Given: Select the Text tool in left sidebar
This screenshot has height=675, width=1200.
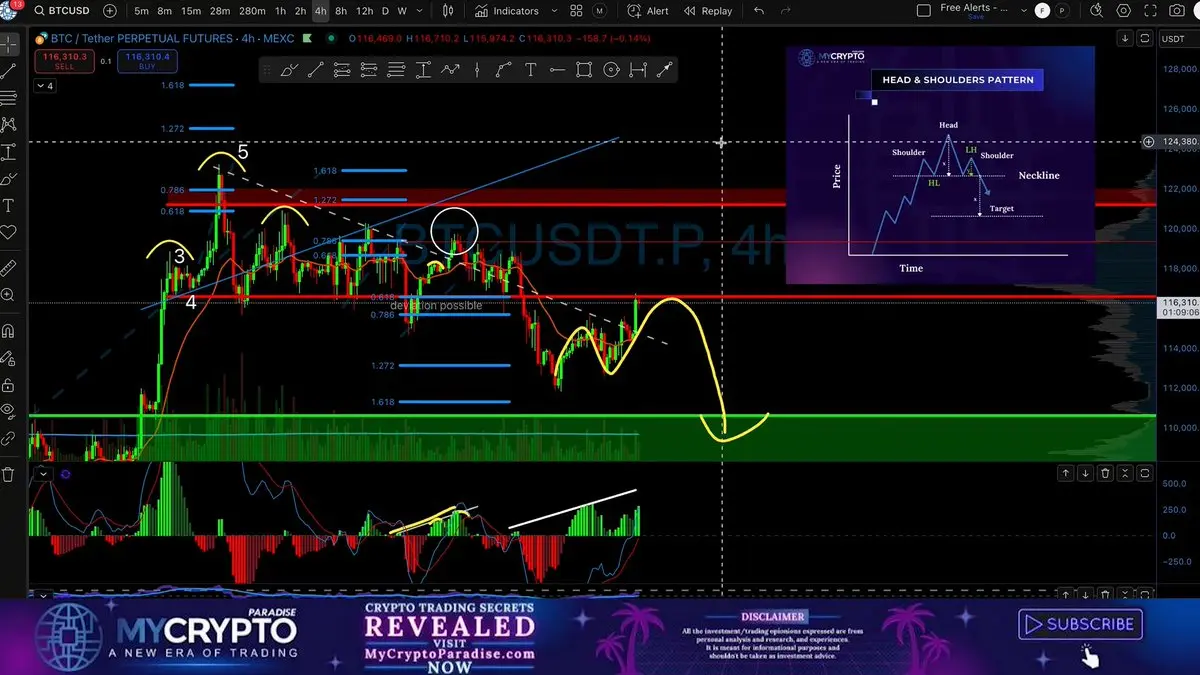Looking at the screenshot, I should point(9,206).
